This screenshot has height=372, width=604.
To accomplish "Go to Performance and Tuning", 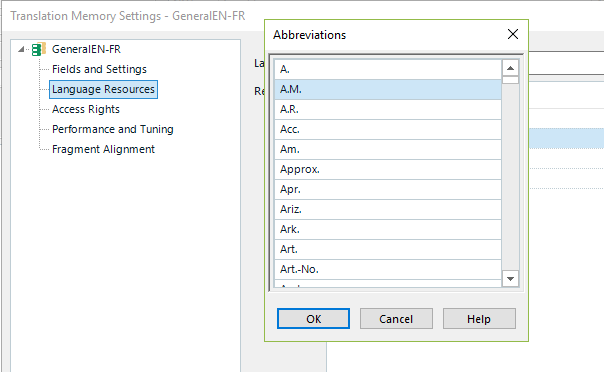I will click(x=113, y=129).
